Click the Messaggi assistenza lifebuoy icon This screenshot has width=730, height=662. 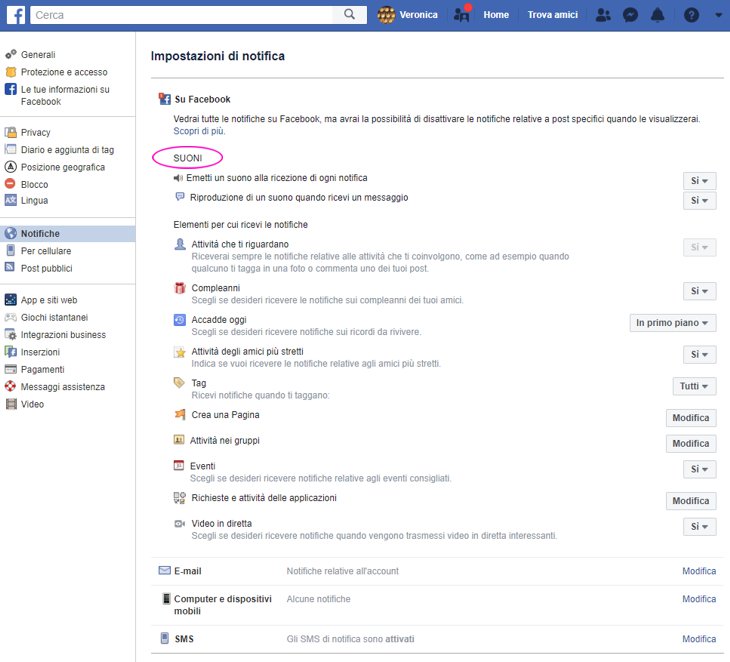pos(10,386)
